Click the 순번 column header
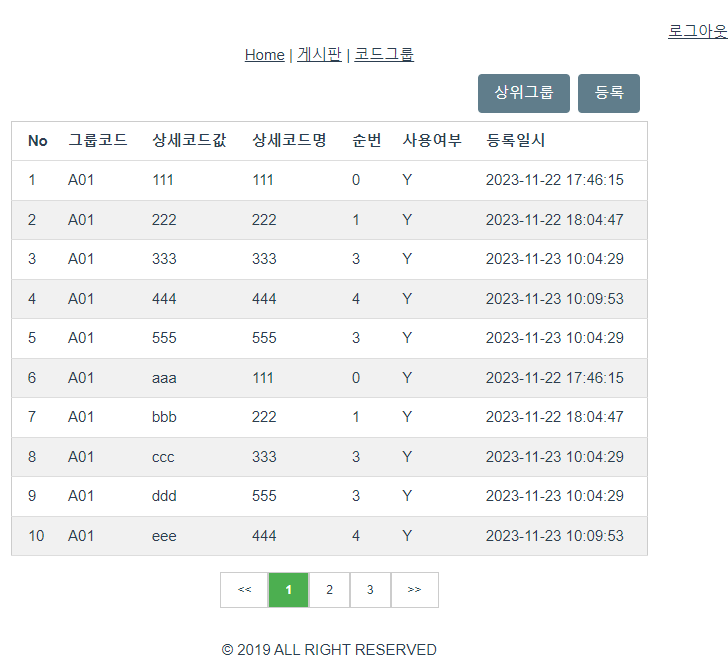 (367, 140)
